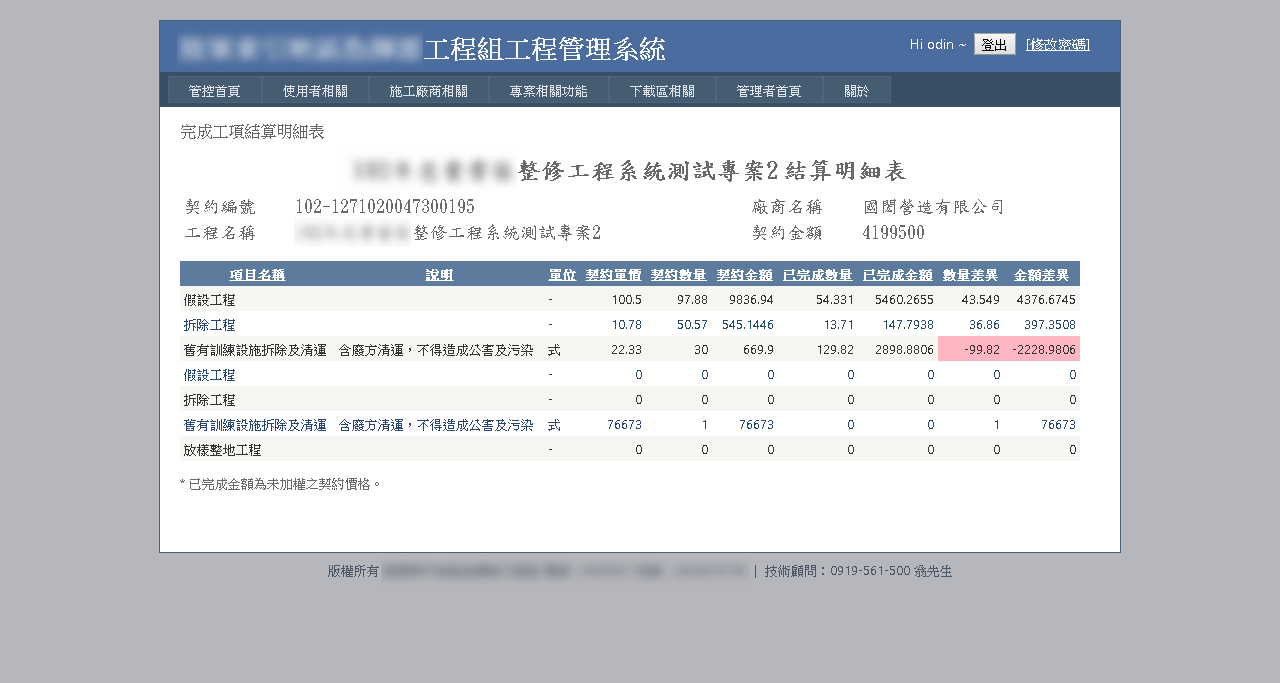This screenshot has height=683, width=1280.
Task: Sort table by 項目名稱 column header
Action: (x=257, y=275)
